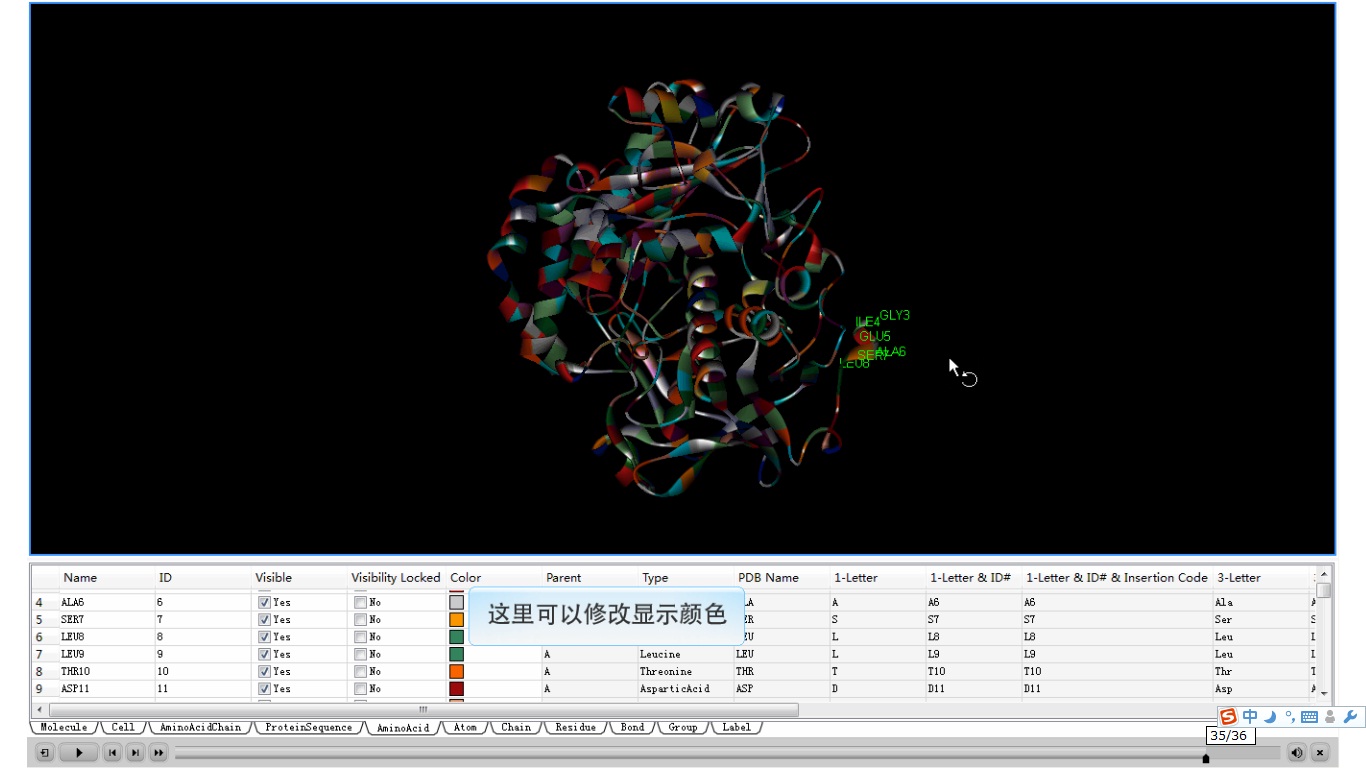Click the Name column header
Image resolution: width=1366 pixels, height=768 pixels.
pos(80,578)
